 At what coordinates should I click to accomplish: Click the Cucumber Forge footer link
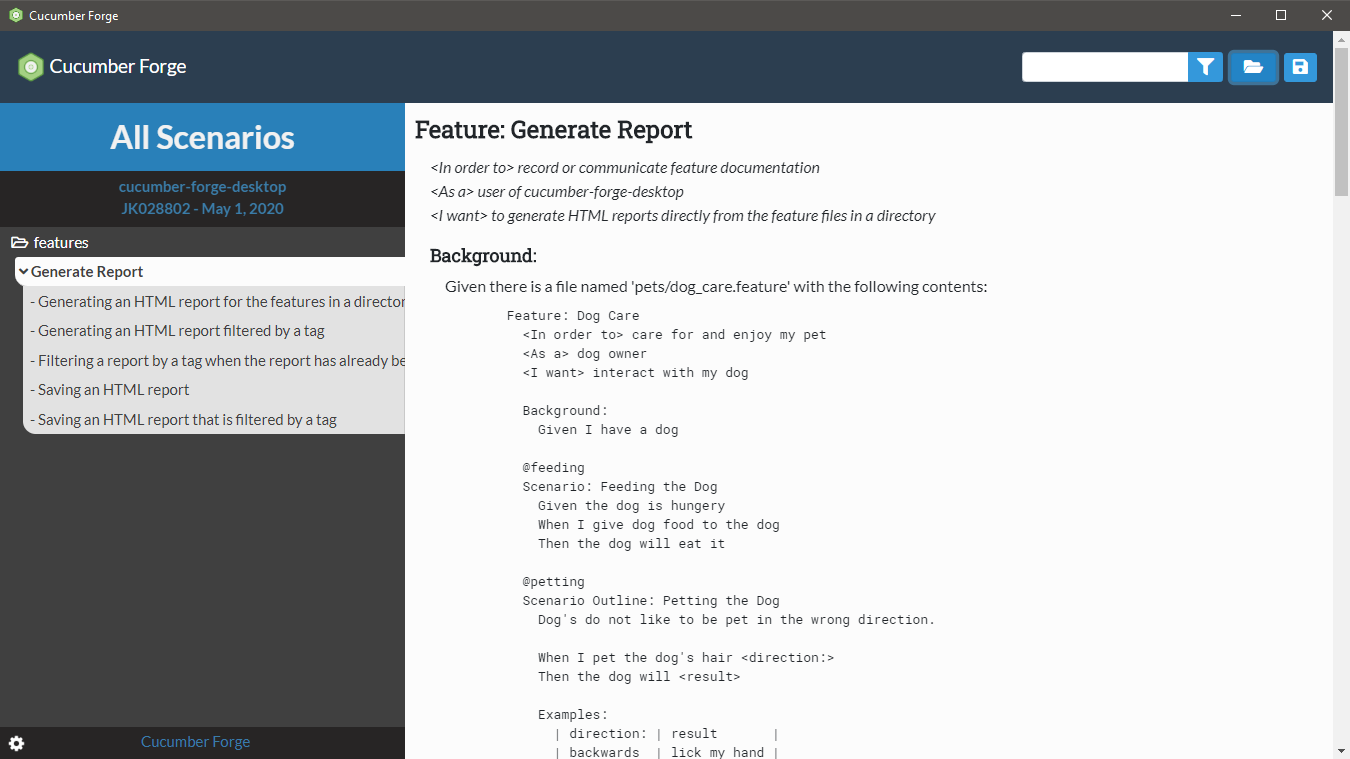click(196, 742)
